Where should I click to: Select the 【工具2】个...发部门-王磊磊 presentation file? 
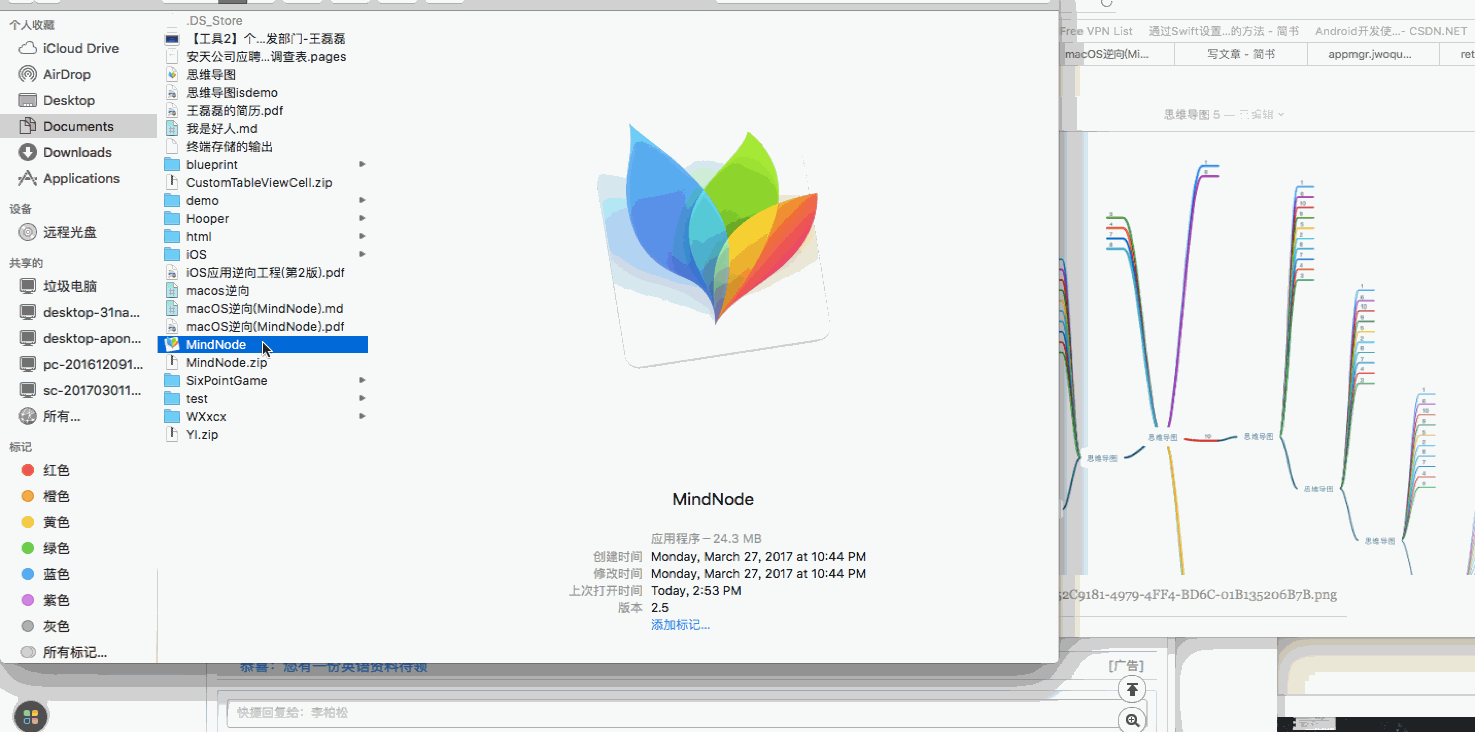pyautogui.click(x=265, y=38)
